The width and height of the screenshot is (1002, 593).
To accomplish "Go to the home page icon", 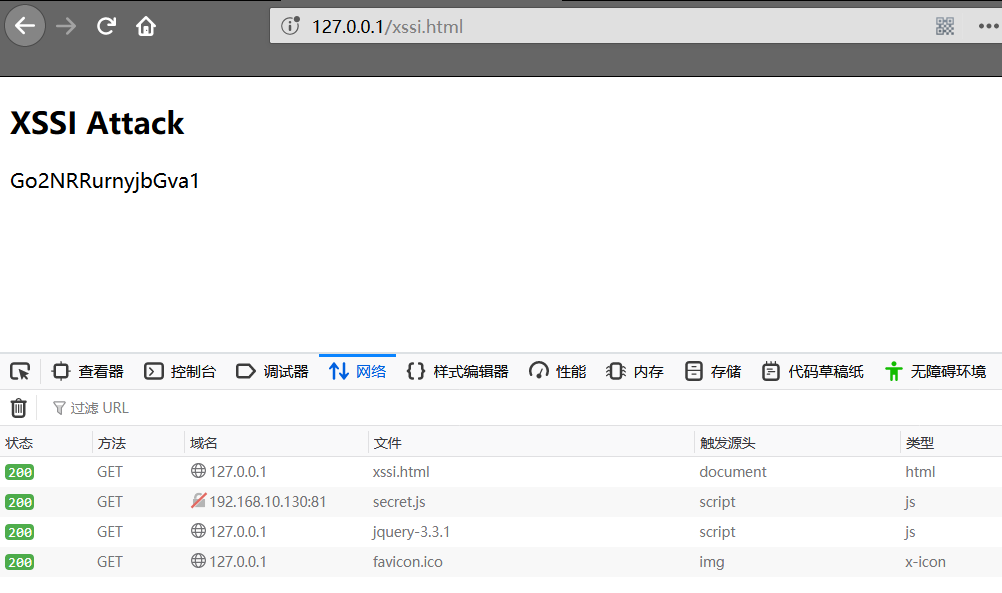I will 146,26.
